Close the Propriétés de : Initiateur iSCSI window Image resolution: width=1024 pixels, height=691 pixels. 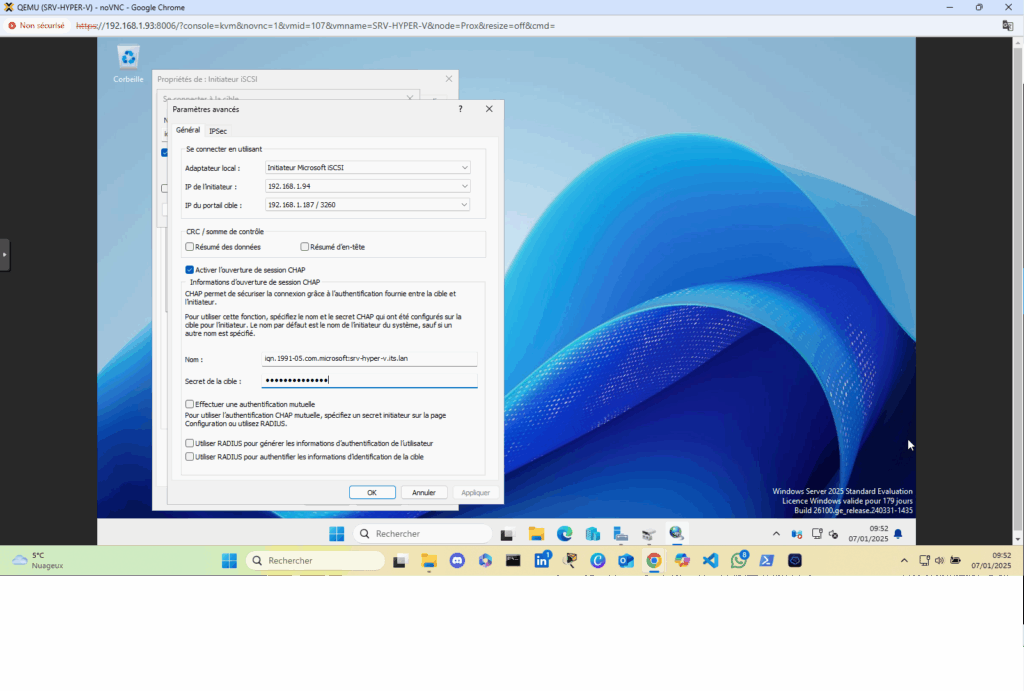click(x=449, y=79)
